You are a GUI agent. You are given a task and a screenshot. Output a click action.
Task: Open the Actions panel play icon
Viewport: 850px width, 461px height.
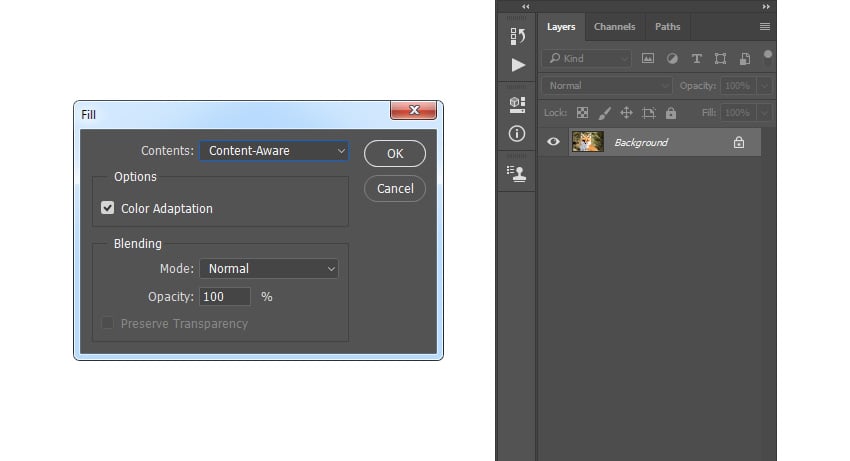(518, 65)
